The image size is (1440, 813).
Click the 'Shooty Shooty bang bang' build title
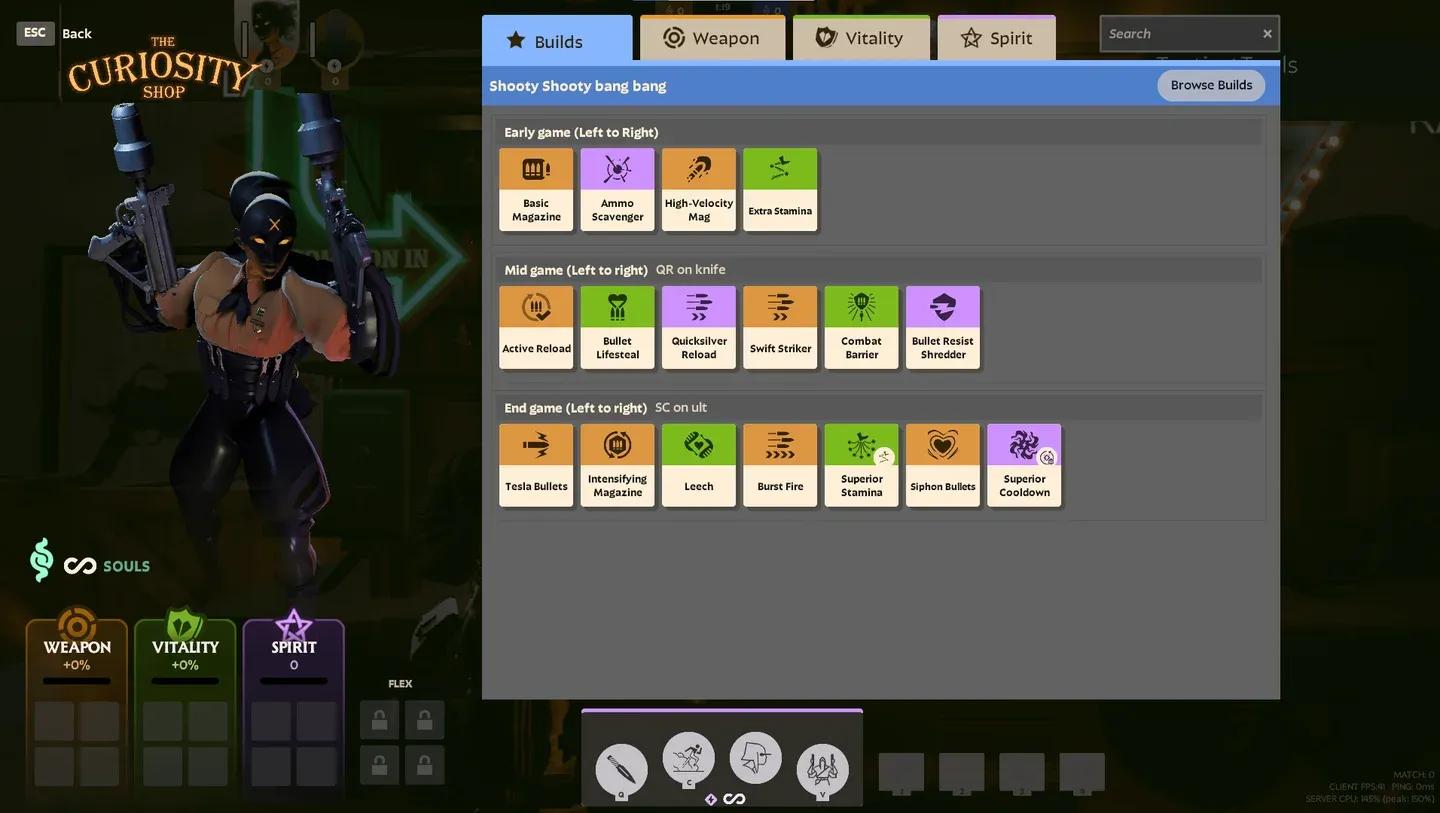point(578,86)
